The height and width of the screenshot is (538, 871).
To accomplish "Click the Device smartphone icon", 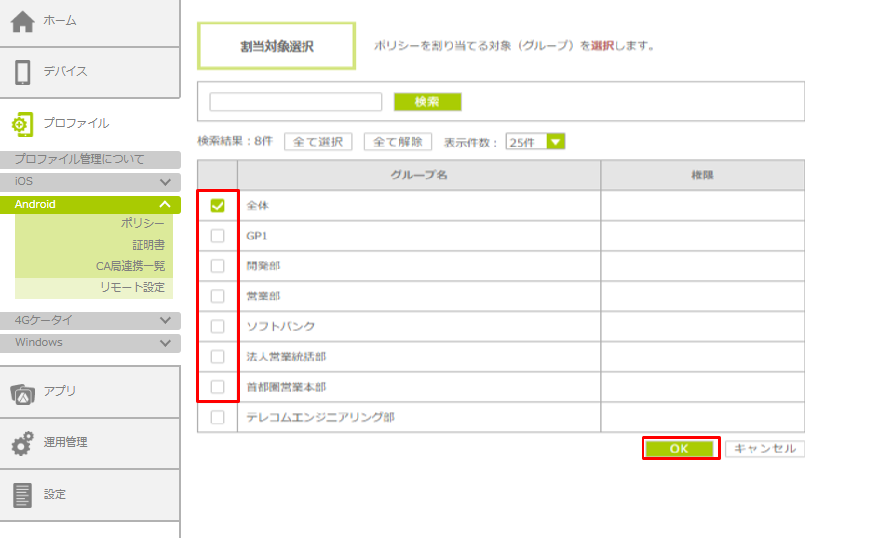I will point(22,72).
